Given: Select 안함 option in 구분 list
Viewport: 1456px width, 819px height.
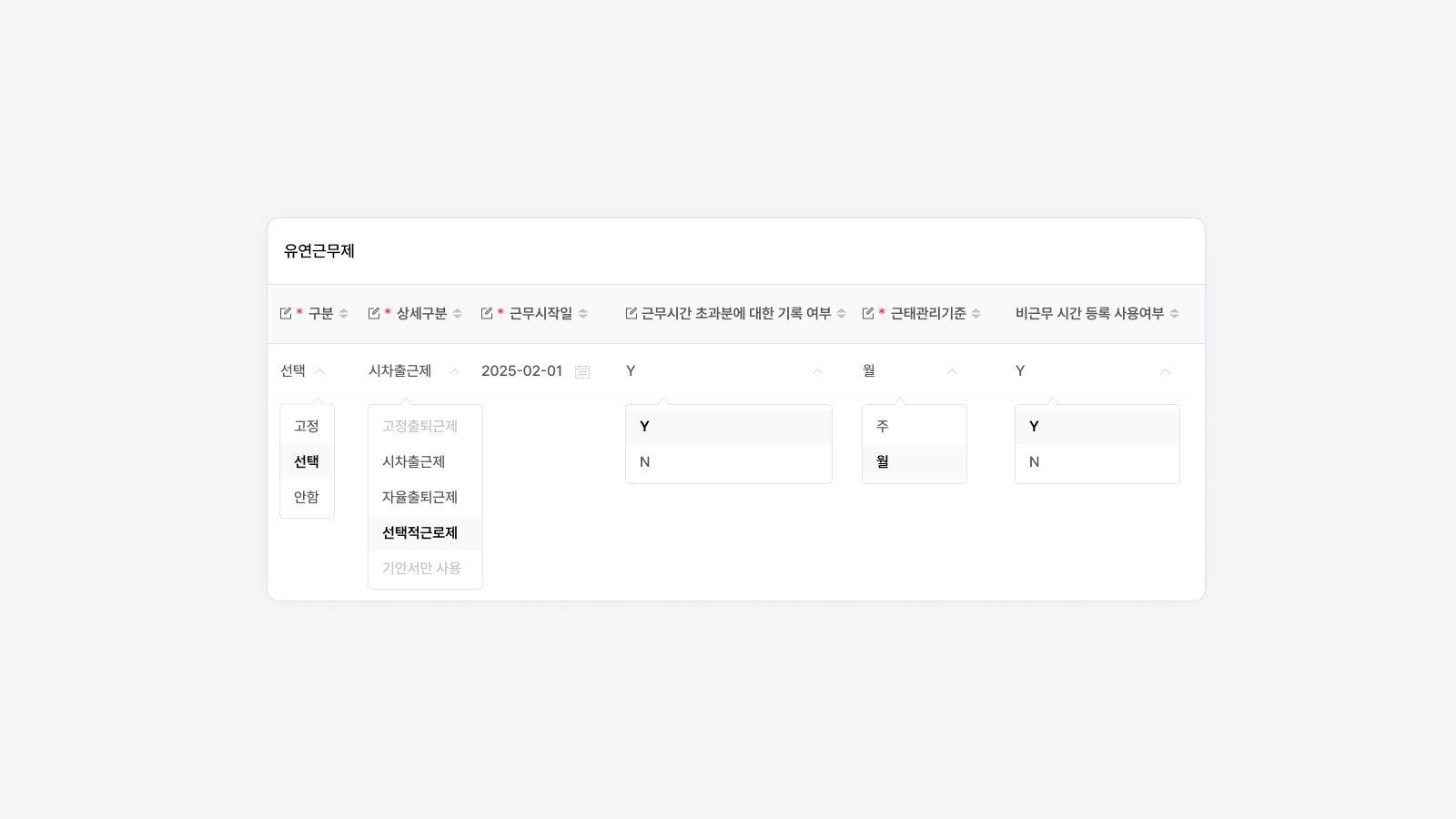Looking at the screenshot, I should [x=307, y=497].
